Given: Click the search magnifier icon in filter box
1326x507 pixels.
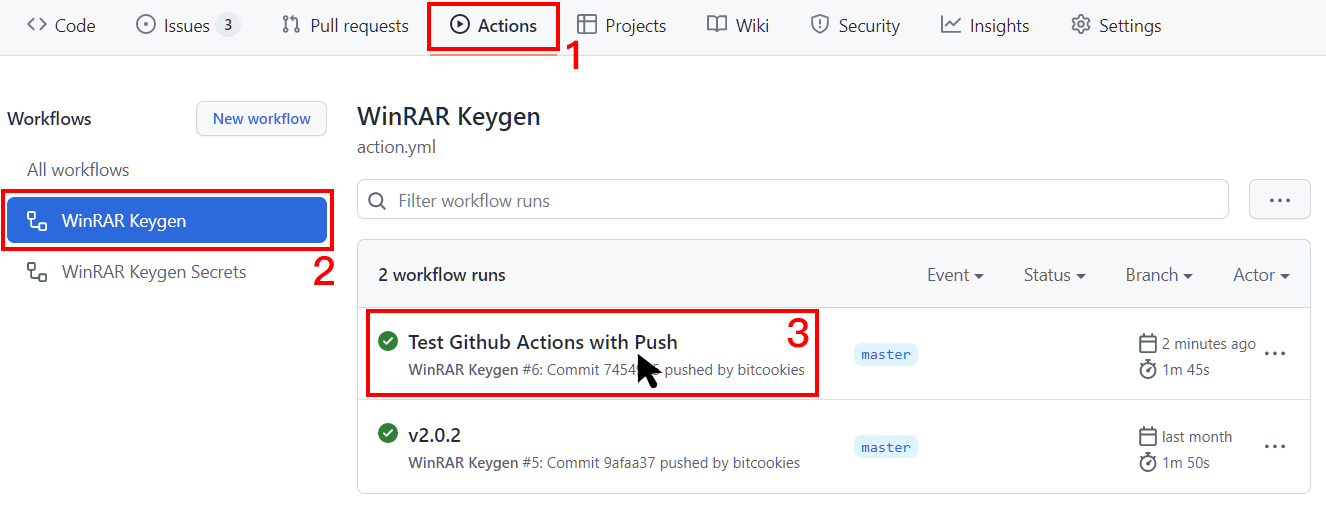Looking at the screenshot, I should click(377, 201).
